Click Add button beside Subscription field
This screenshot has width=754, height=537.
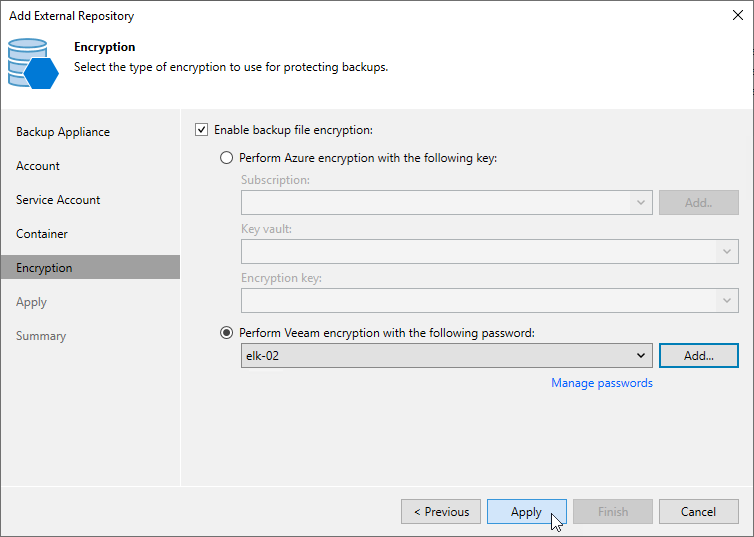tap(699, 202)
